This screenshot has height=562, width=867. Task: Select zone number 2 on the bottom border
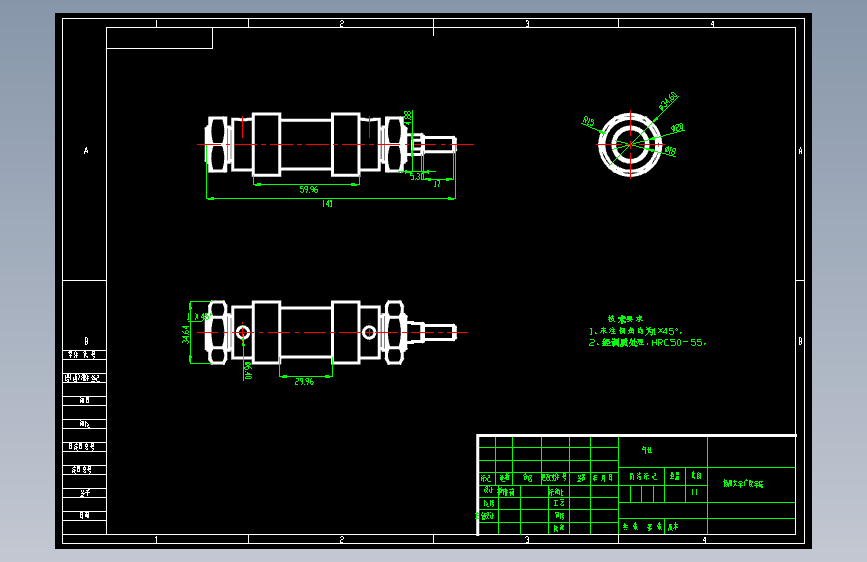pyautogui.click(x=342, y=539)
